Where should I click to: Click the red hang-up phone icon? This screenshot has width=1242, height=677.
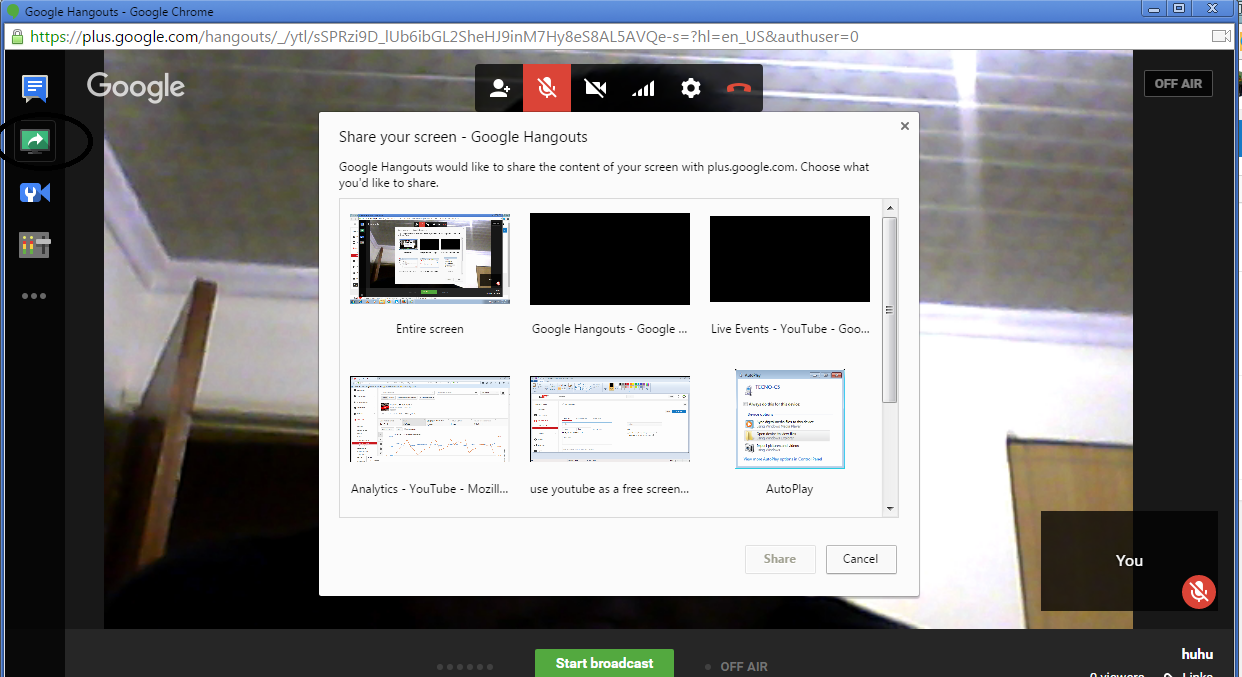[x=738, y=88]
